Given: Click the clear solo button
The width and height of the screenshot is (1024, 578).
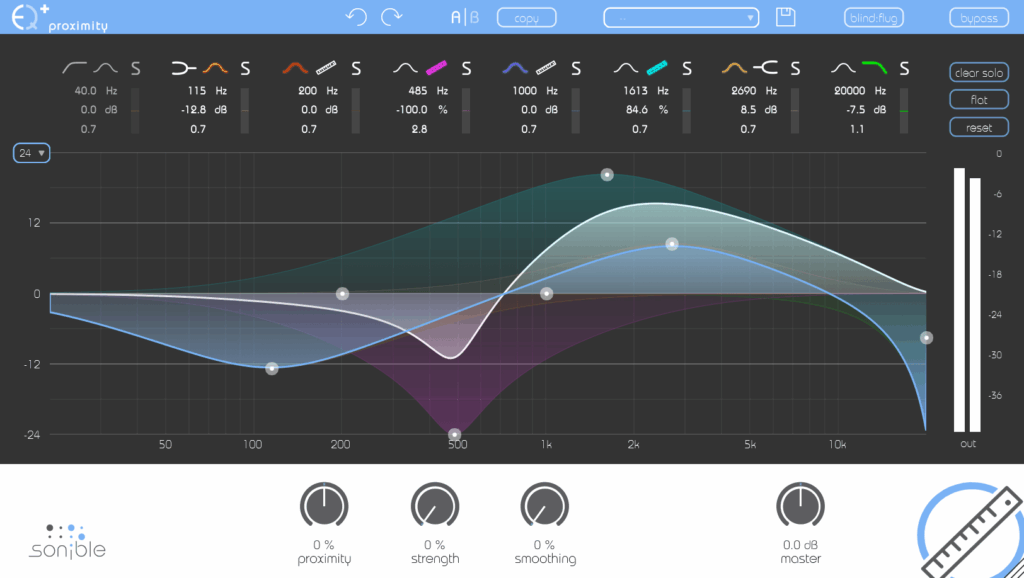Looking at the screenshot, I should pos(979,72).
